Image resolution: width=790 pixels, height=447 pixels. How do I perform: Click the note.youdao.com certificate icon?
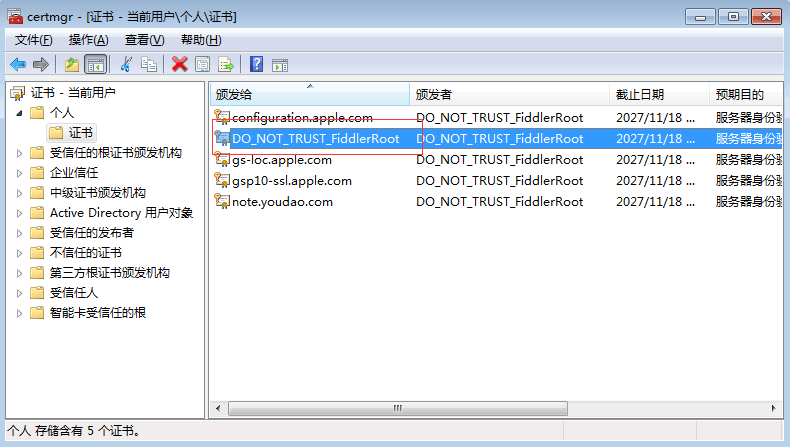(222, 202)
